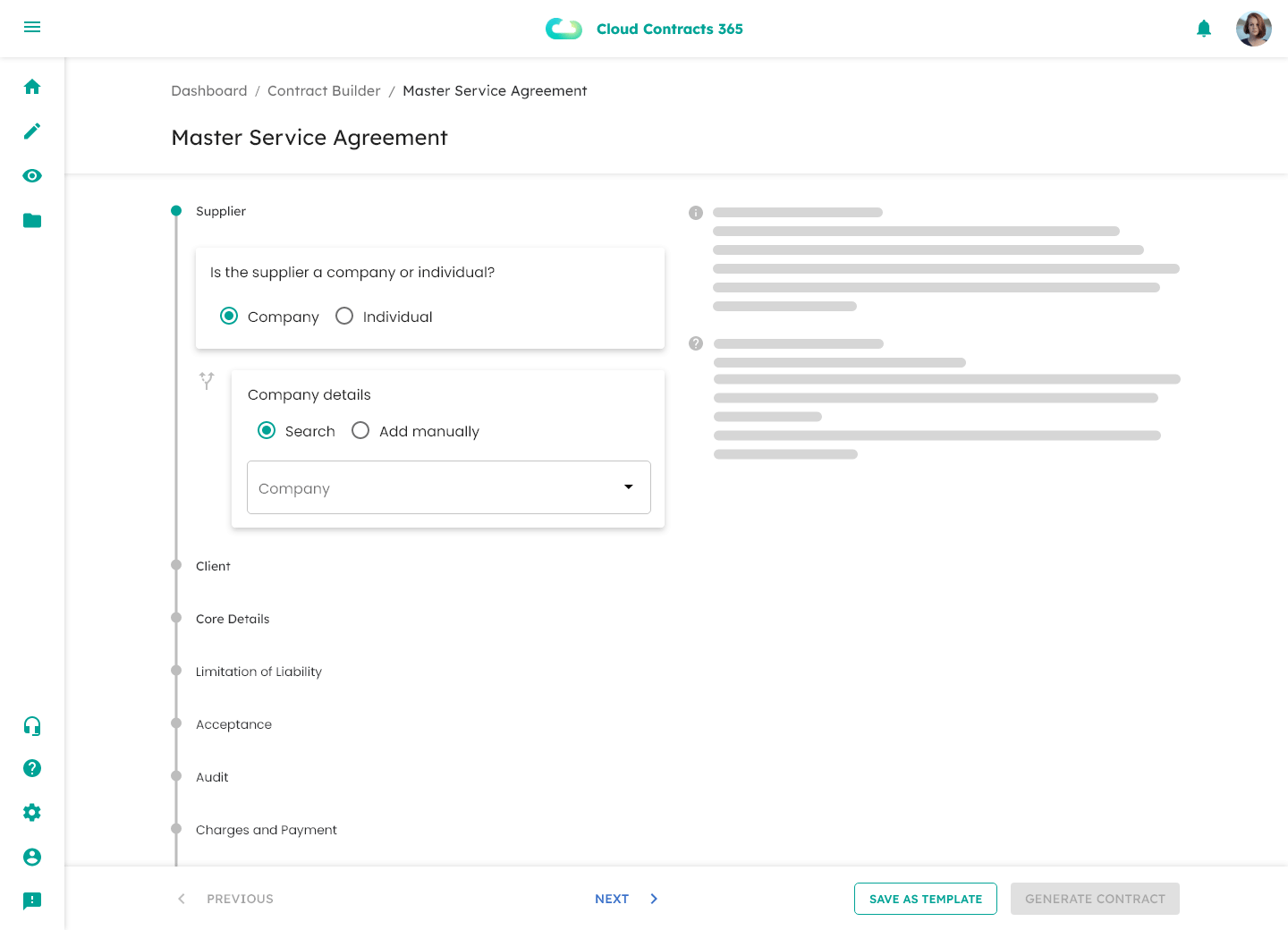Open the settings gear in the sidebar

[x=32, y=812]
